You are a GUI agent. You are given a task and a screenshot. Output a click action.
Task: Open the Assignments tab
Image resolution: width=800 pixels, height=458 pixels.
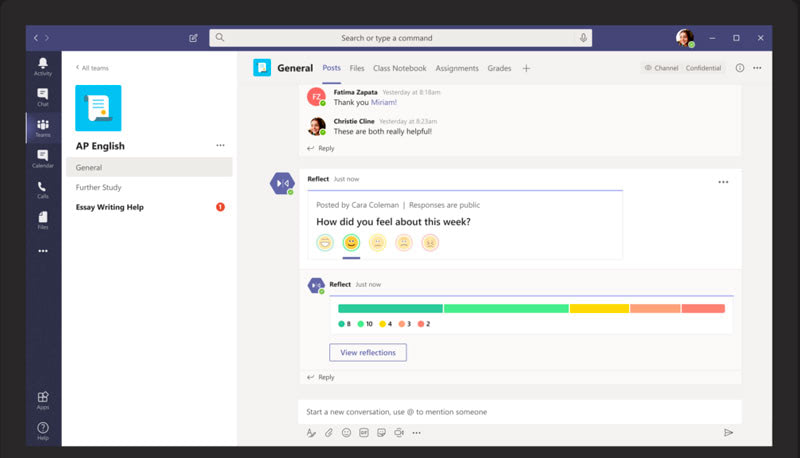[457, 68]
